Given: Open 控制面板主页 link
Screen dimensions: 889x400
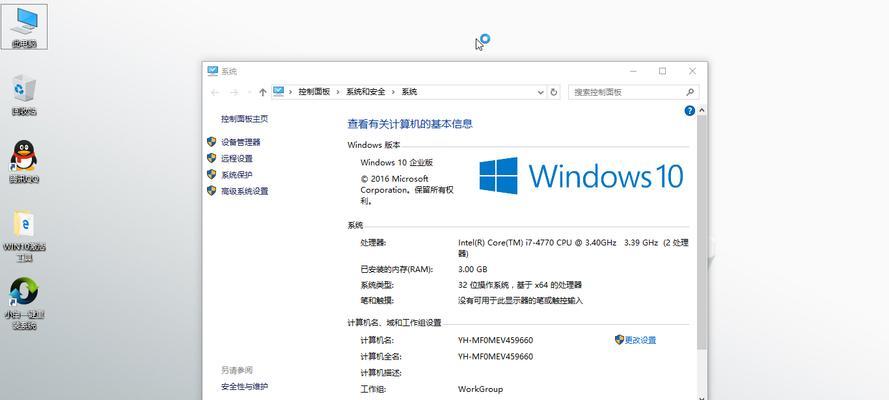Looking at the screenshot, I should pyautogui.click(x=244, y=119).
